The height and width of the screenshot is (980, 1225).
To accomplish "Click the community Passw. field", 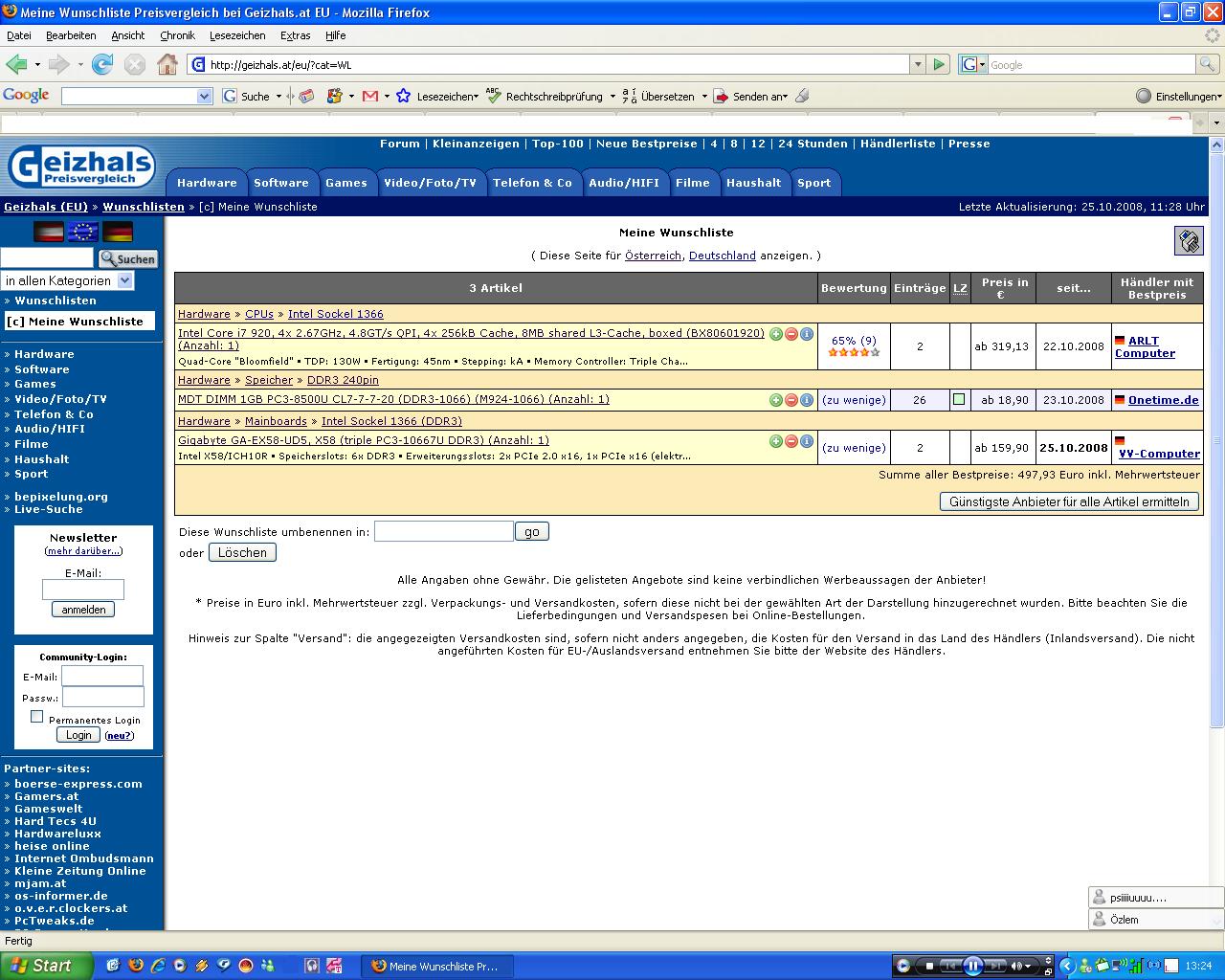I will click(x=102, y=697).
